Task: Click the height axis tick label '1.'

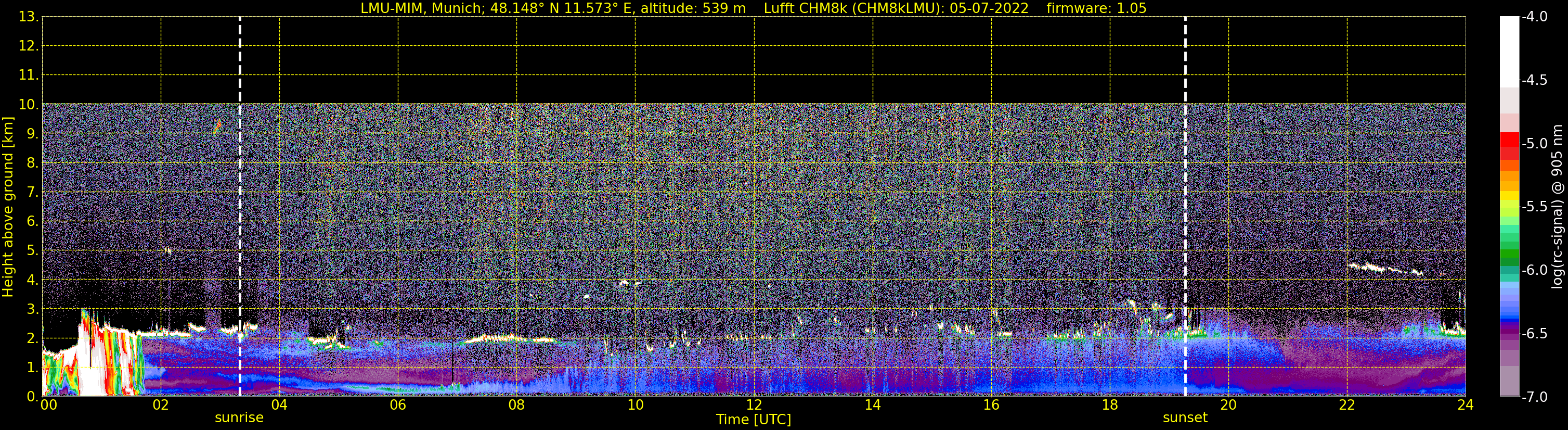Action: pos(32,368)
